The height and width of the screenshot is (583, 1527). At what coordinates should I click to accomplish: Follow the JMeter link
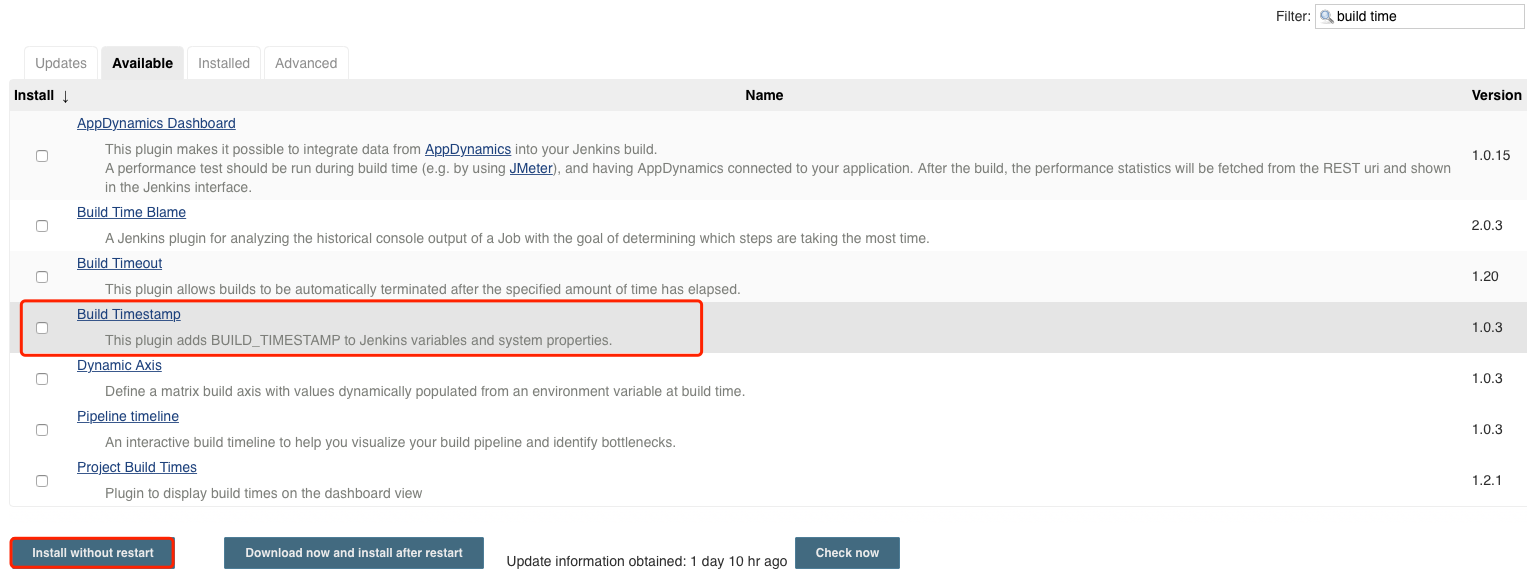(531, 168)
